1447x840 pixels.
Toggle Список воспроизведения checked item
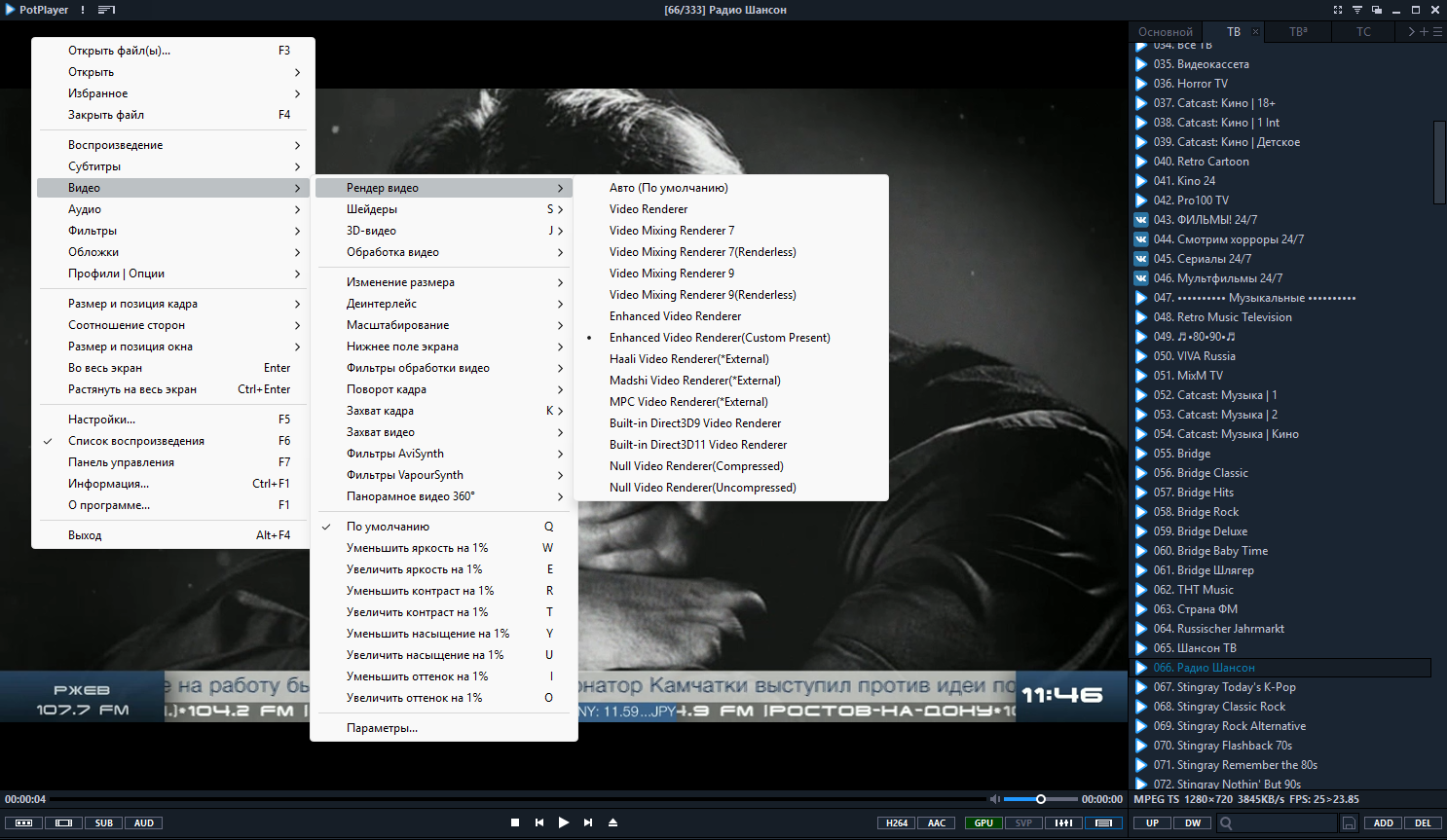click(173, 441)
